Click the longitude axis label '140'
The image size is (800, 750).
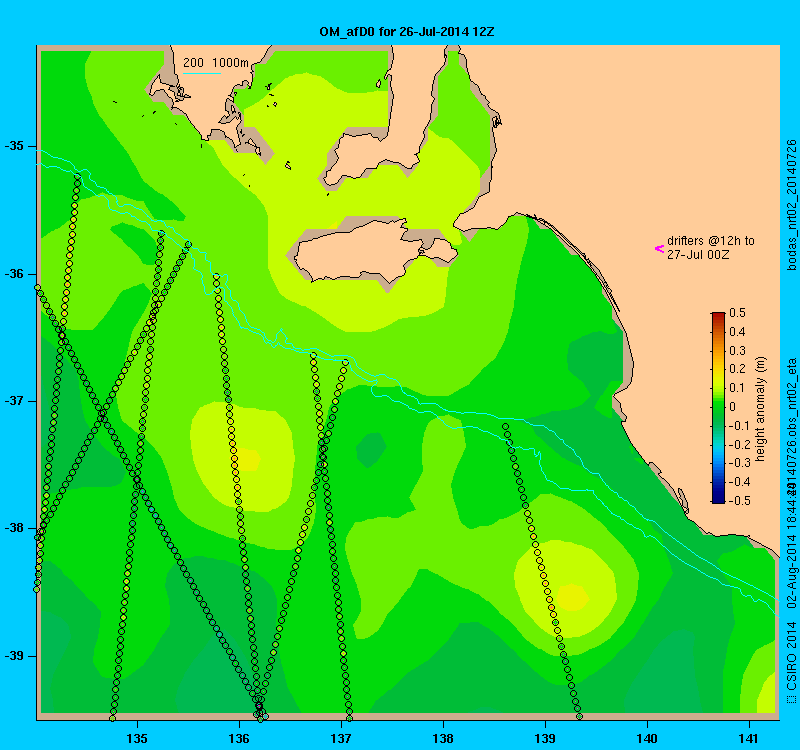[x=647, y=739]
